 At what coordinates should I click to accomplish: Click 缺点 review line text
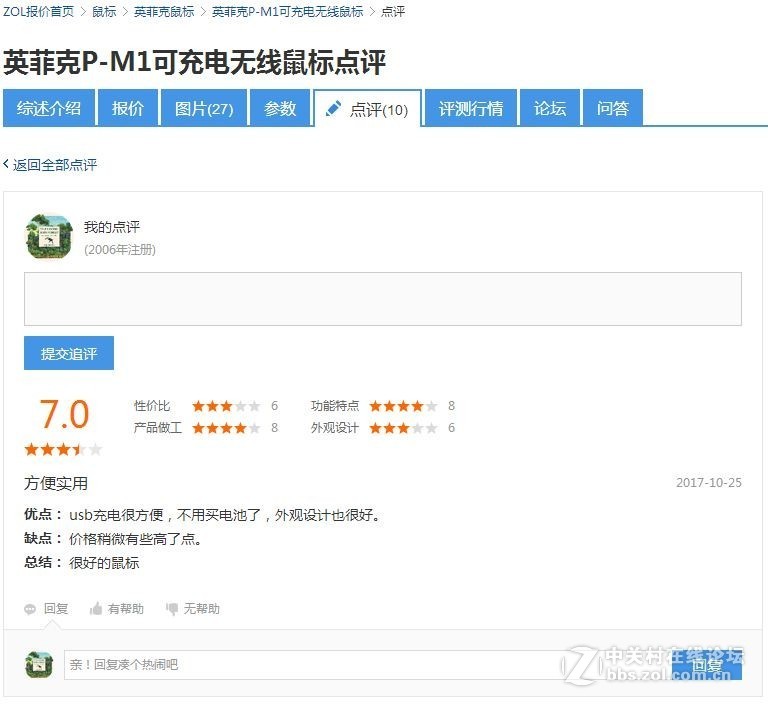click(x=113, y=539)
